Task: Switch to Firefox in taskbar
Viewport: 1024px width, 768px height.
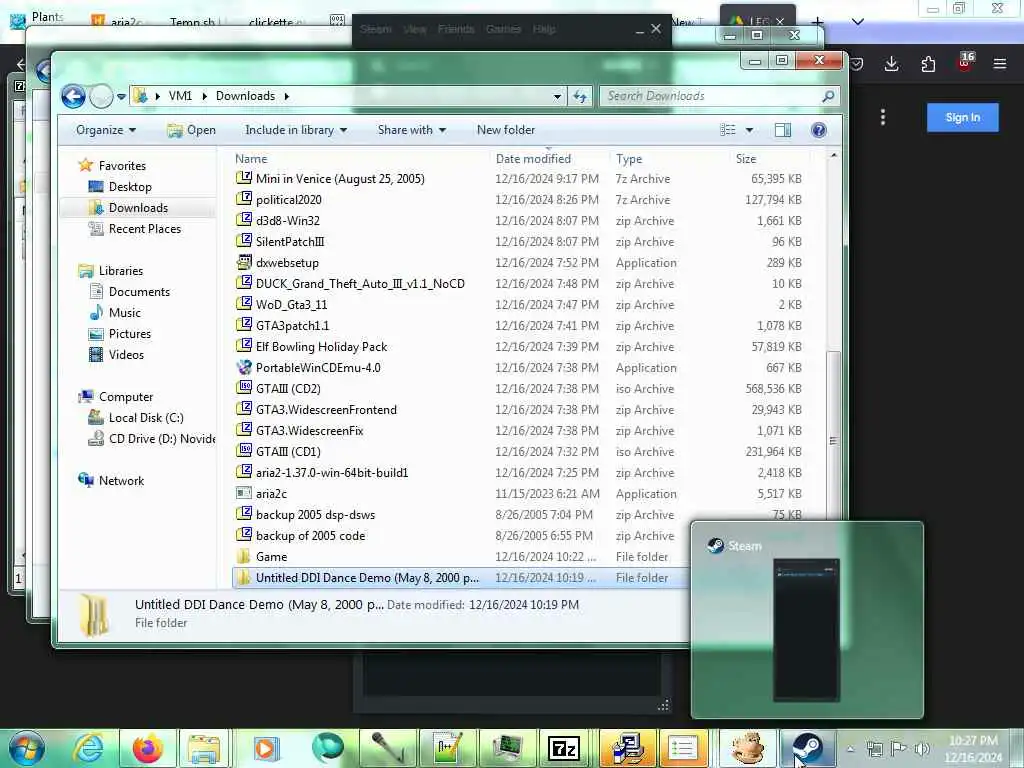Action: point(148,748)
